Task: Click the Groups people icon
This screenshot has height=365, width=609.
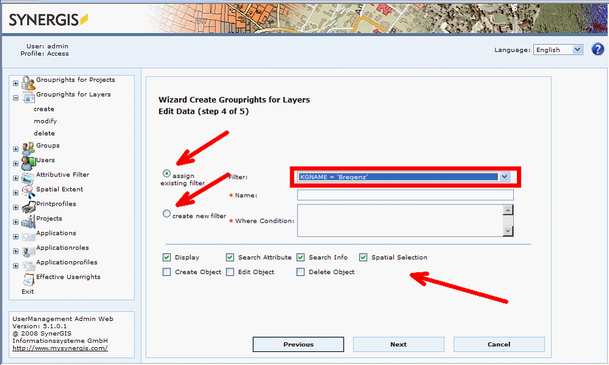Action: (x=28, y=148)
